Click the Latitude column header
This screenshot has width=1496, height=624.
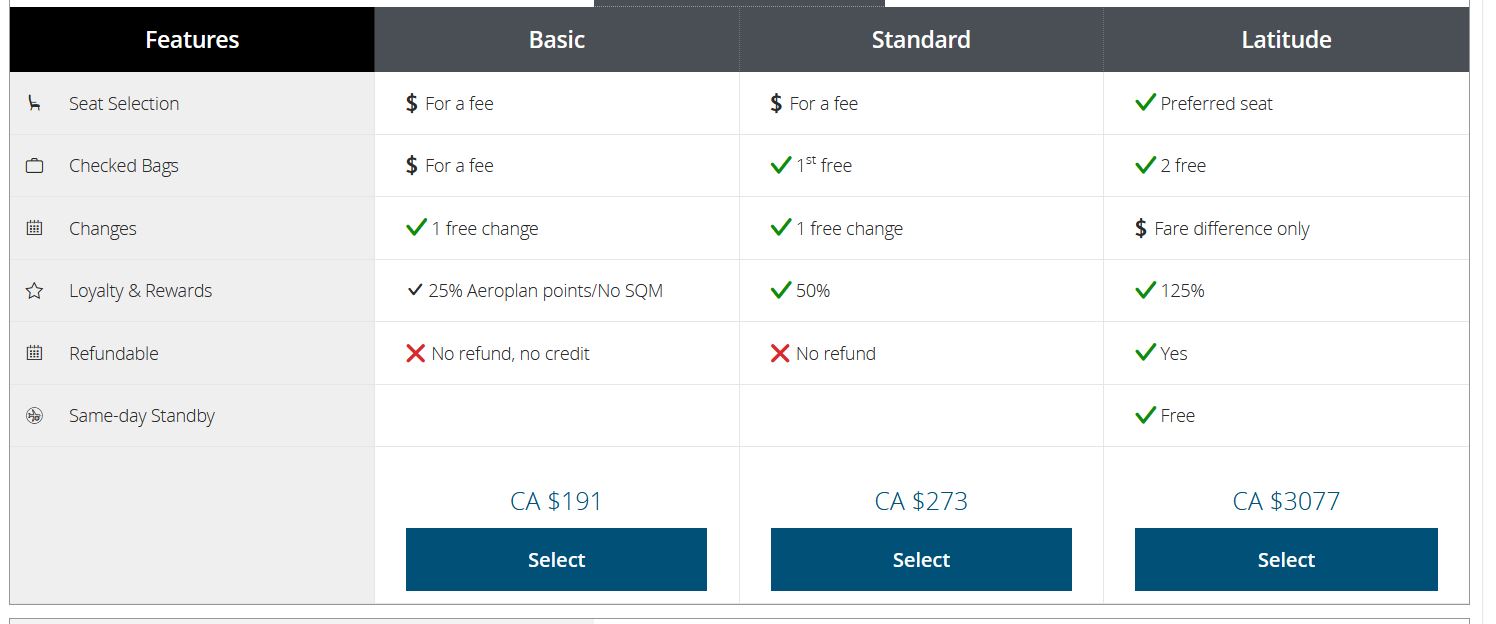[x=1286, y=40]
